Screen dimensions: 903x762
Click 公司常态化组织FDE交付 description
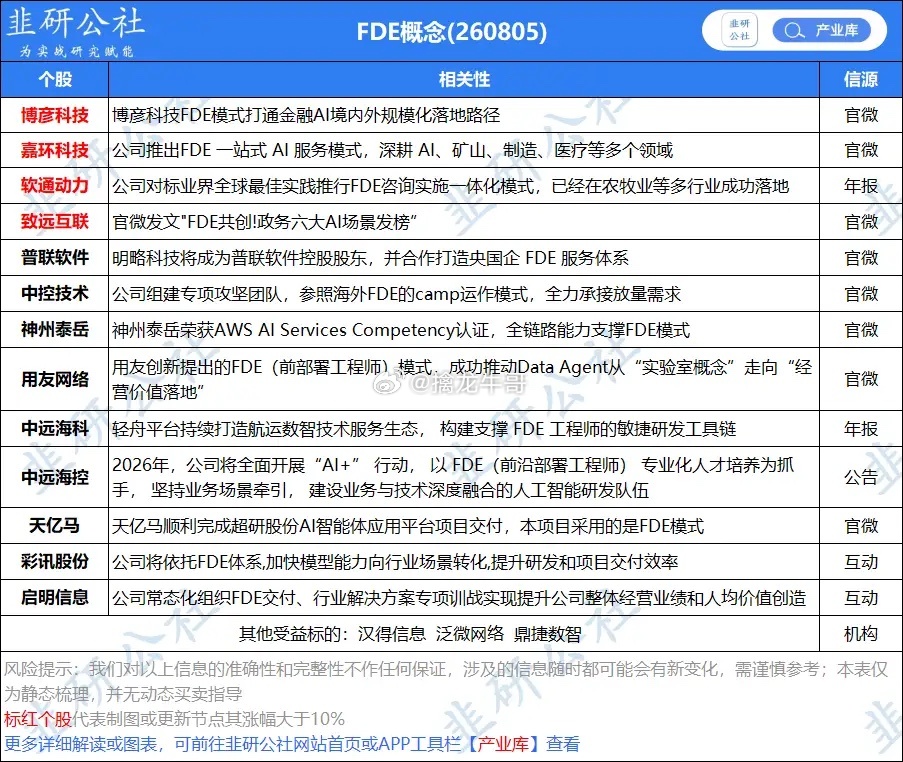point(459,598)
